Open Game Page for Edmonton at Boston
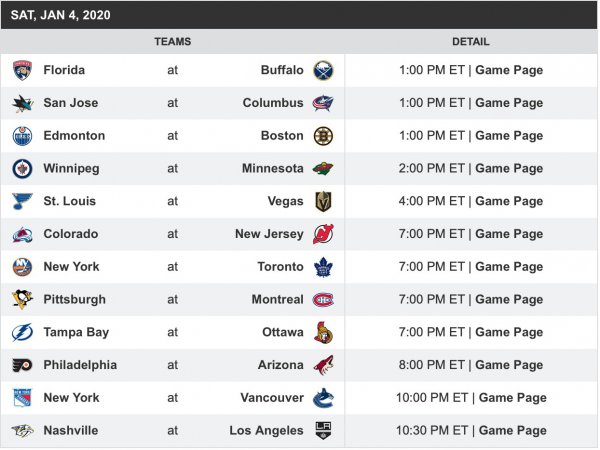The height and width of the screenshot is (450, 600). 509,136
